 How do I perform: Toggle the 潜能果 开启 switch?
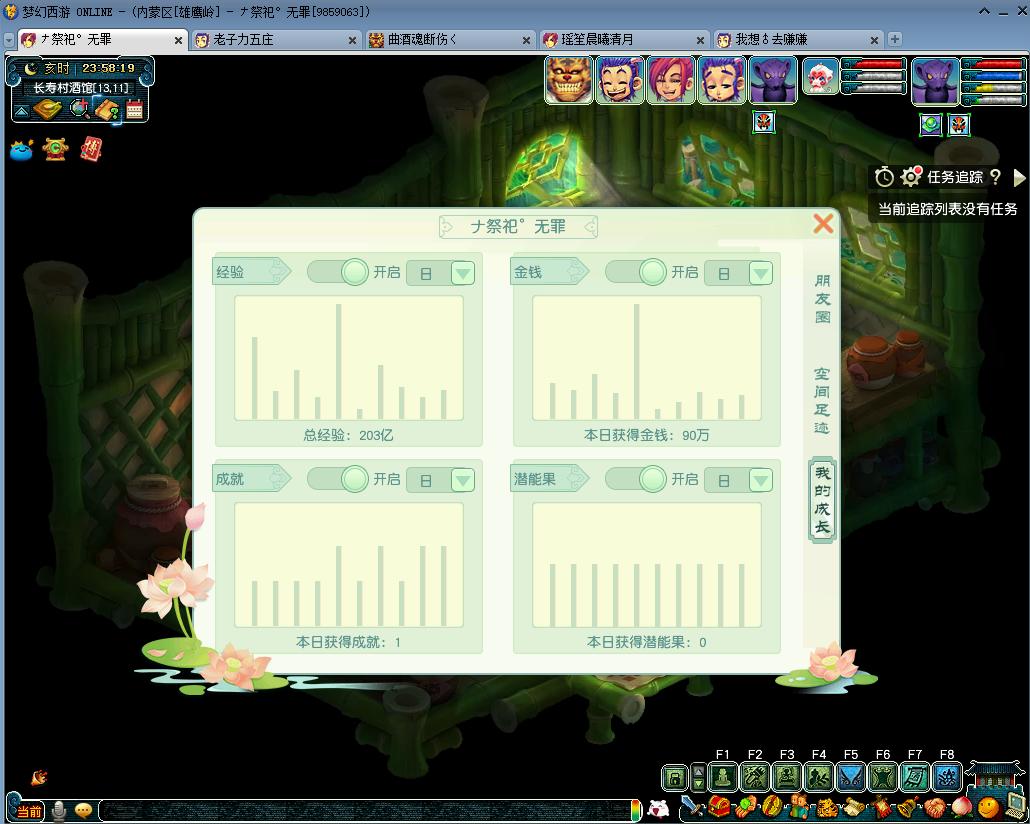tap(636, 479)
